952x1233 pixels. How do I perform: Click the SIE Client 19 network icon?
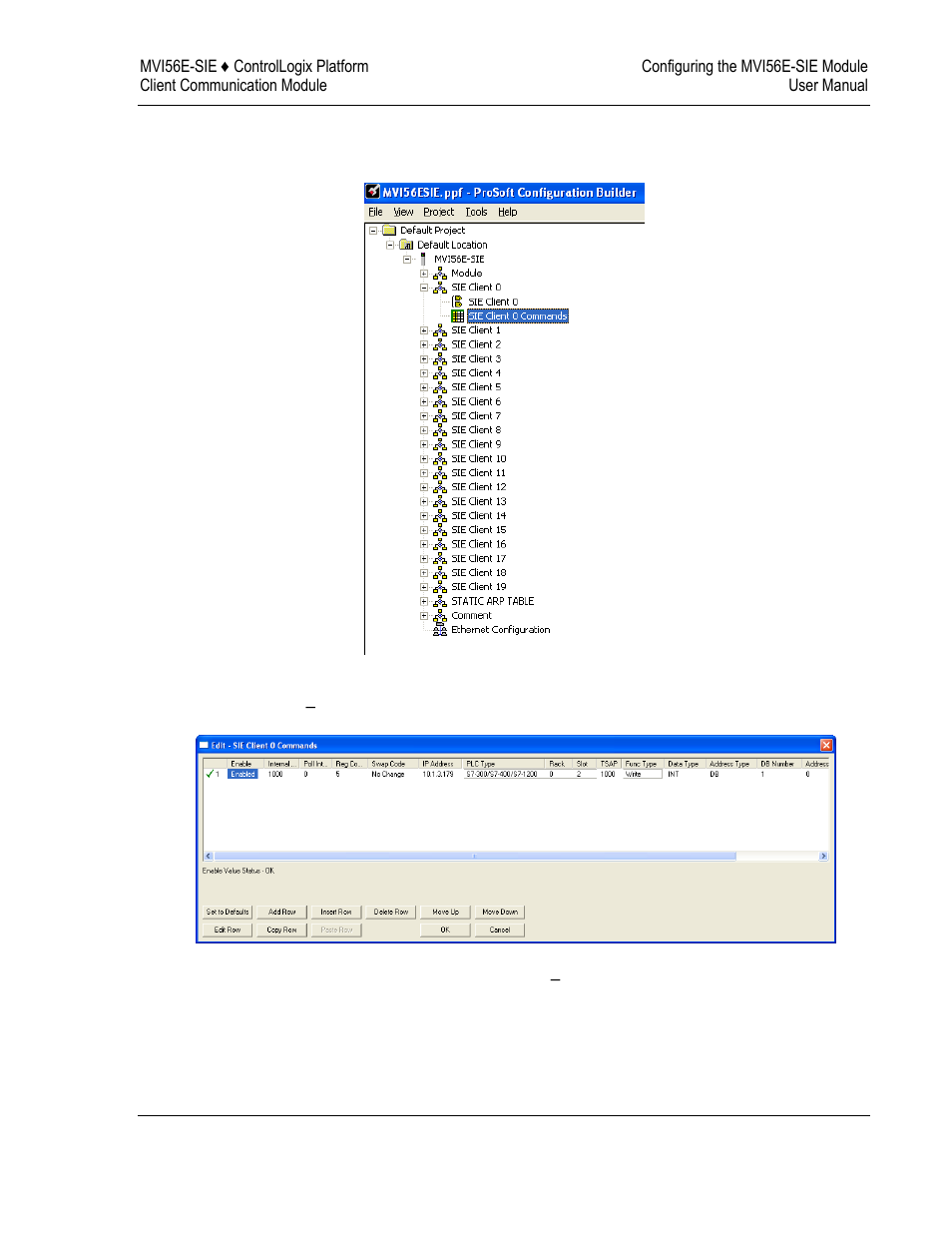440,587
